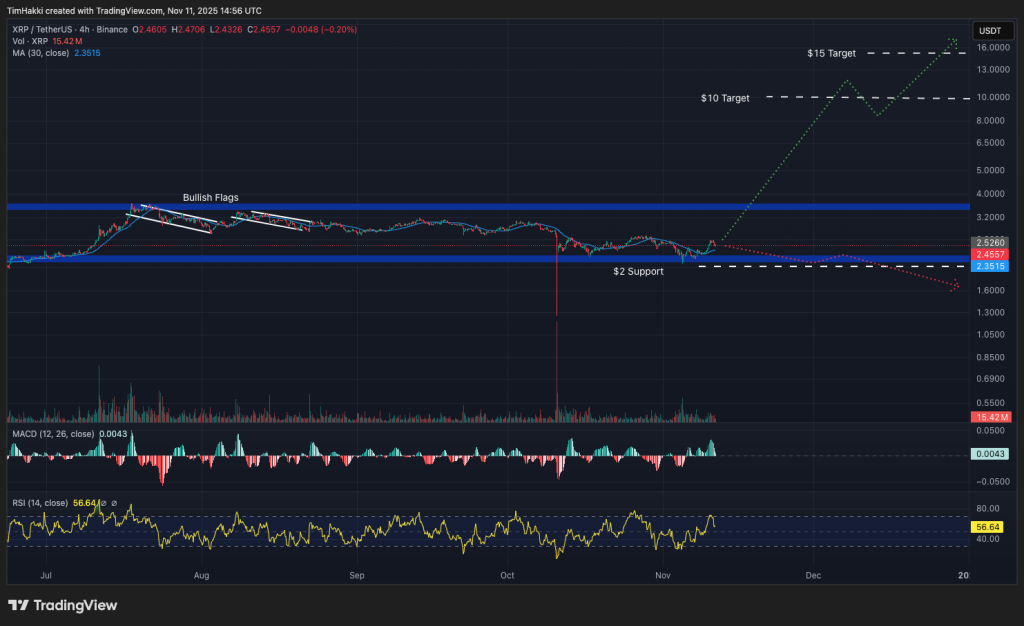Screen dimensions: 1024x626
Task: Select Dec on the time axis
Action: [x=813, y=576]
